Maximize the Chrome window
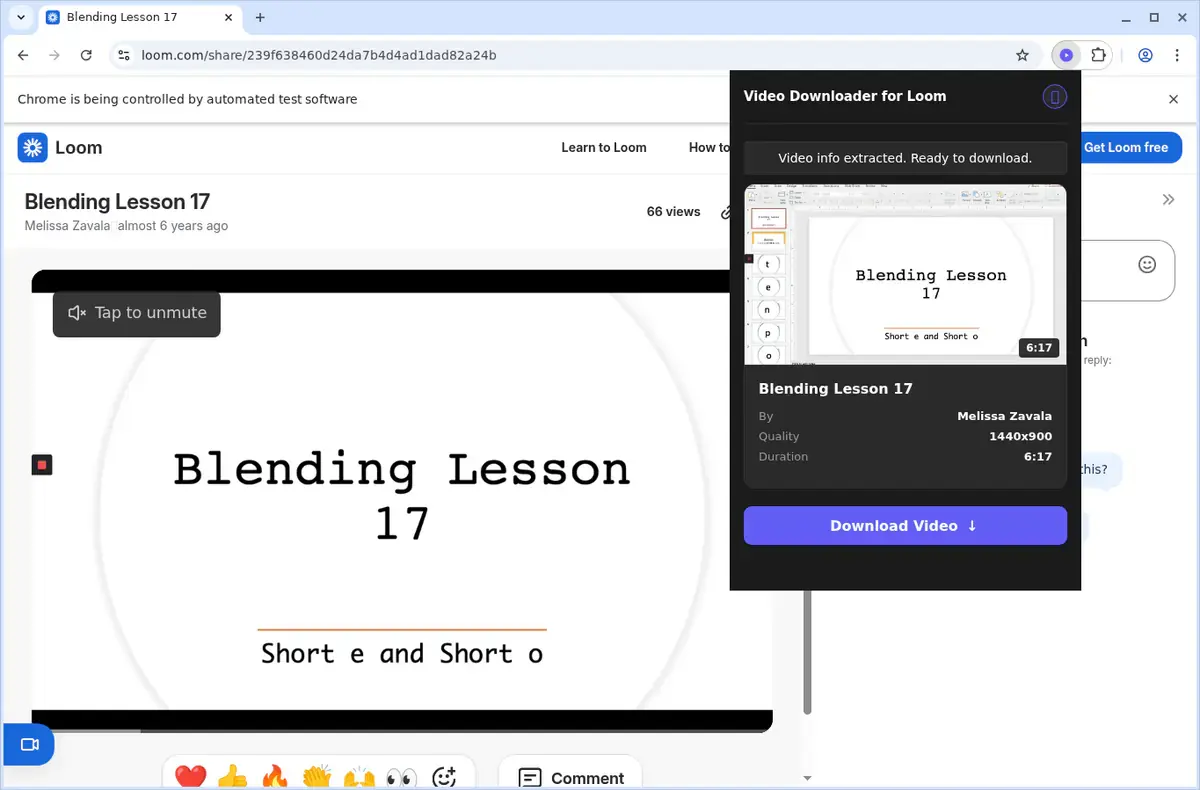Image resolution: width=1200 pixels, height=790 pixels. click(x=1154, y=17)
